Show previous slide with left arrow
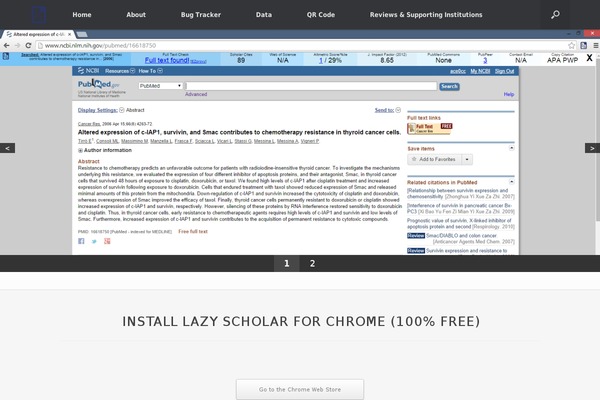 click(x=7, y=148)
